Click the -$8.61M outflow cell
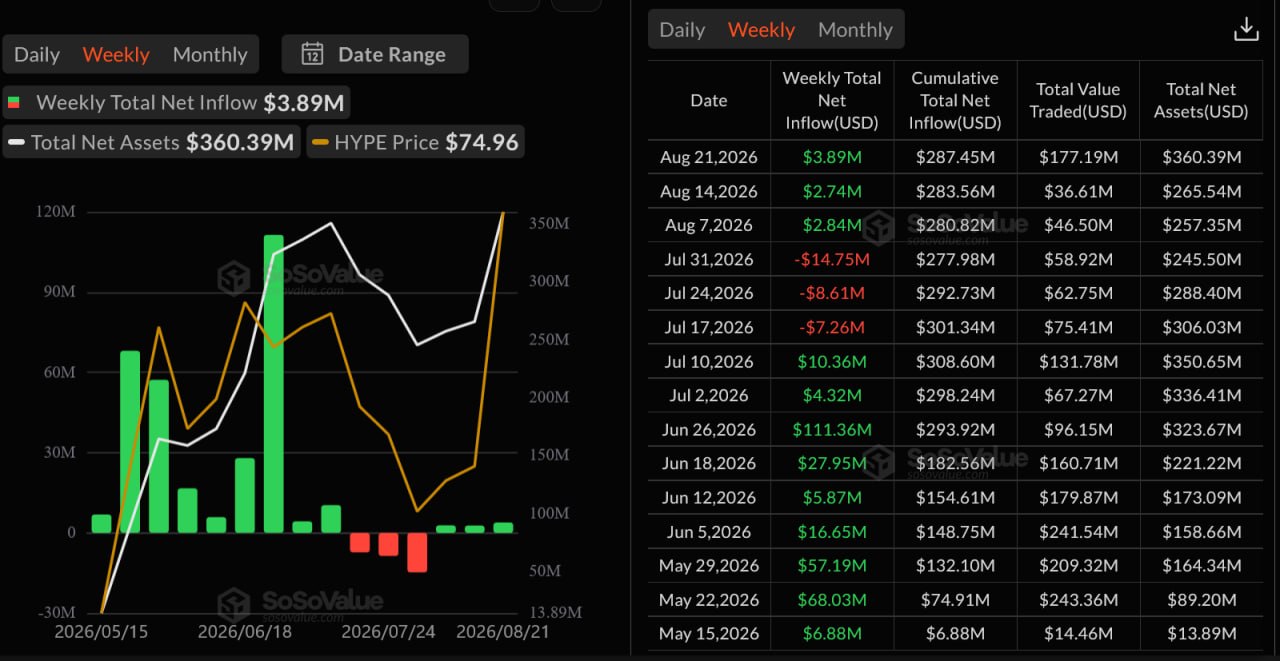The width and height of the screenshot is (1280, 661). pos(832,293)
